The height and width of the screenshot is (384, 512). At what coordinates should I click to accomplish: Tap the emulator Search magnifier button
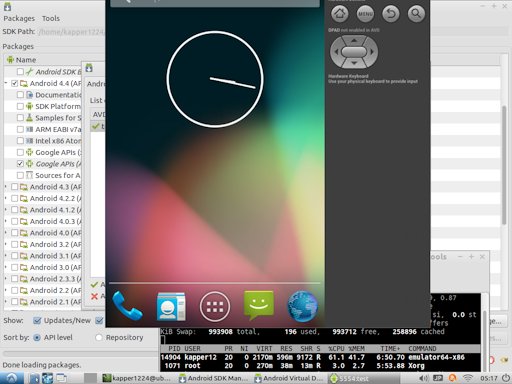pyautogui.click(x=416, y=14)
